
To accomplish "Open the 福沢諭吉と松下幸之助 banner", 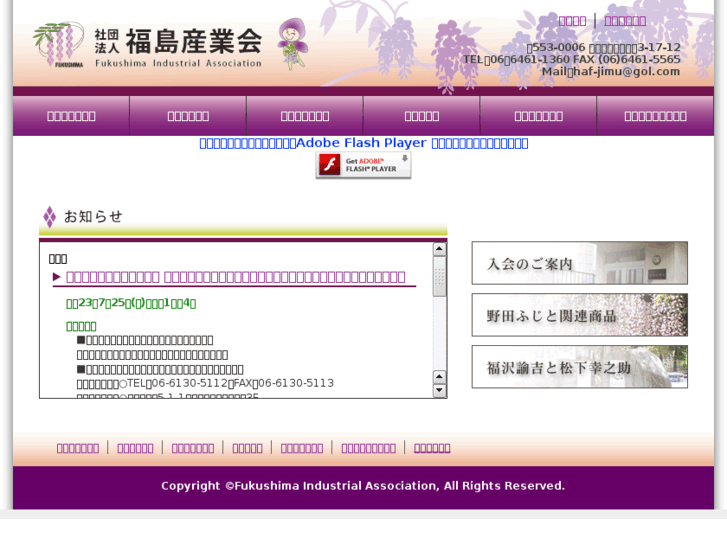I will click(580, 367).
